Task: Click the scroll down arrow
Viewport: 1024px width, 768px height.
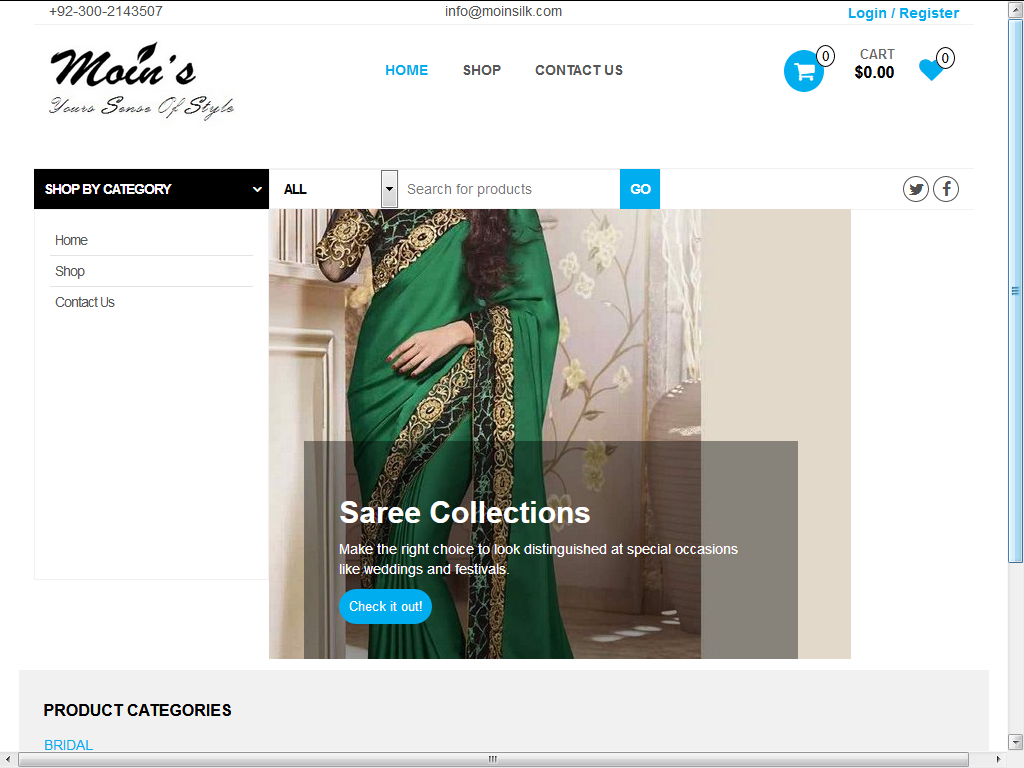Action: [x=1016, y=742]
